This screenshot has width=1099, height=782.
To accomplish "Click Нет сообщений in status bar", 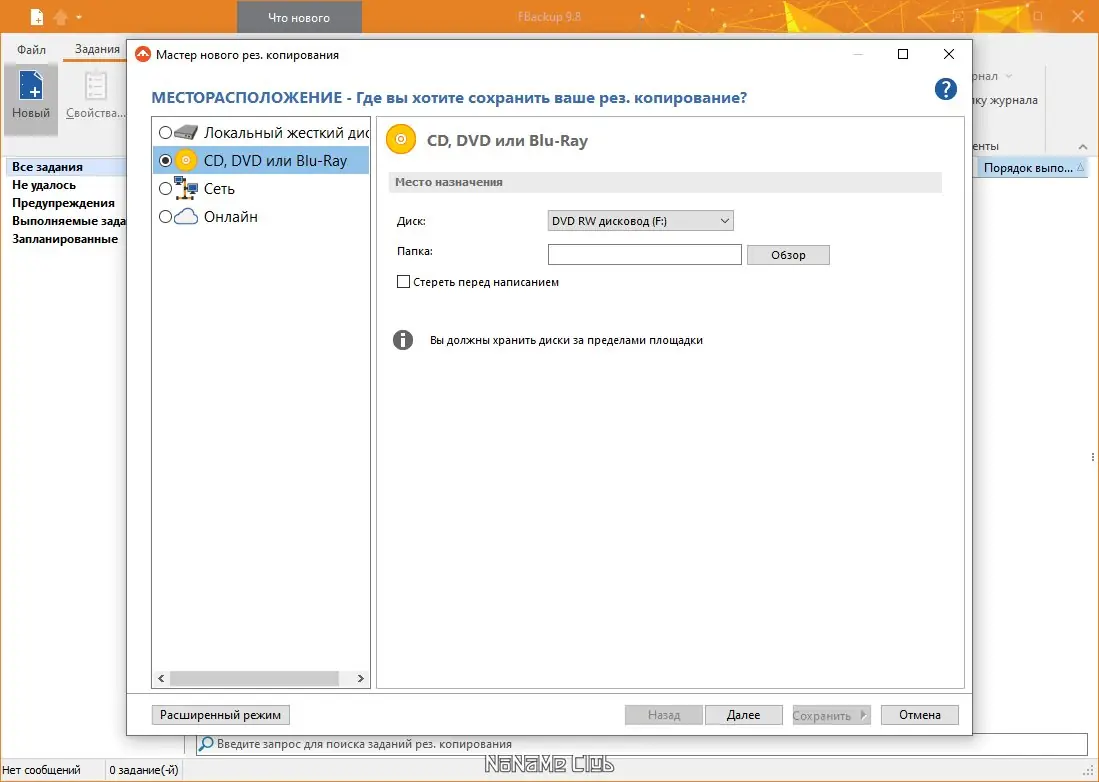I will (41, 770).
